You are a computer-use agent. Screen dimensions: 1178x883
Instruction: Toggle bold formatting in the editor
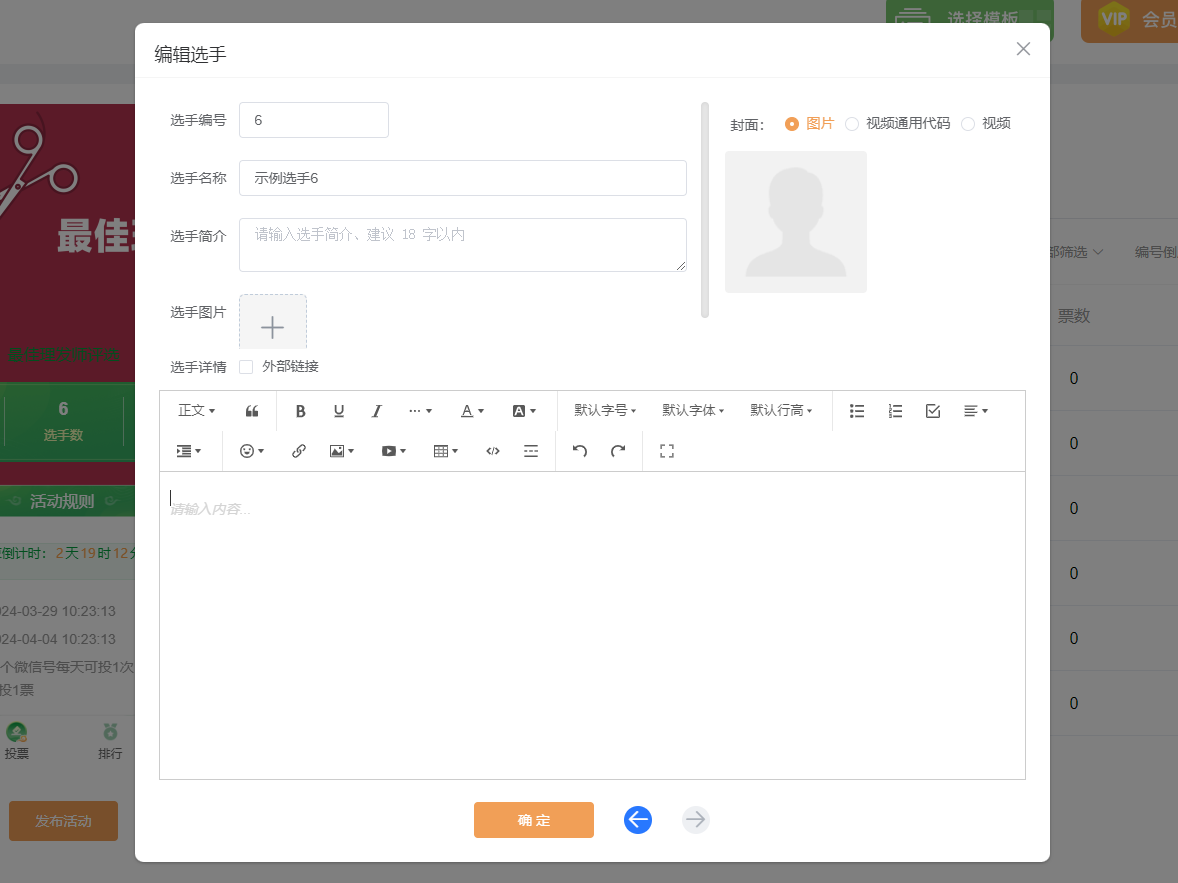point(300,411)
